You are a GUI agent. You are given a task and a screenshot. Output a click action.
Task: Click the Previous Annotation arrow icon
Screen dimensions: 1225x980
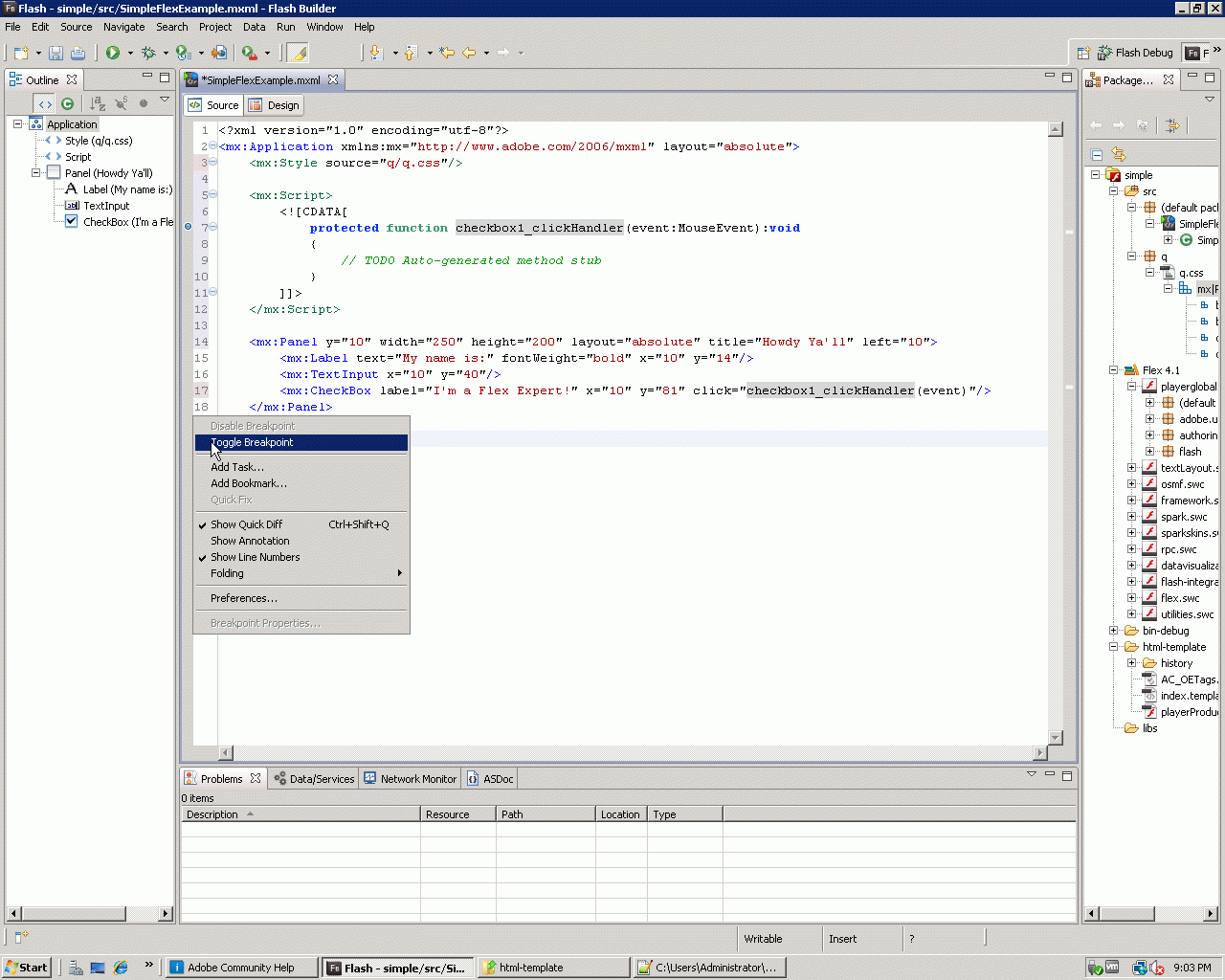(x=412, y=53)
